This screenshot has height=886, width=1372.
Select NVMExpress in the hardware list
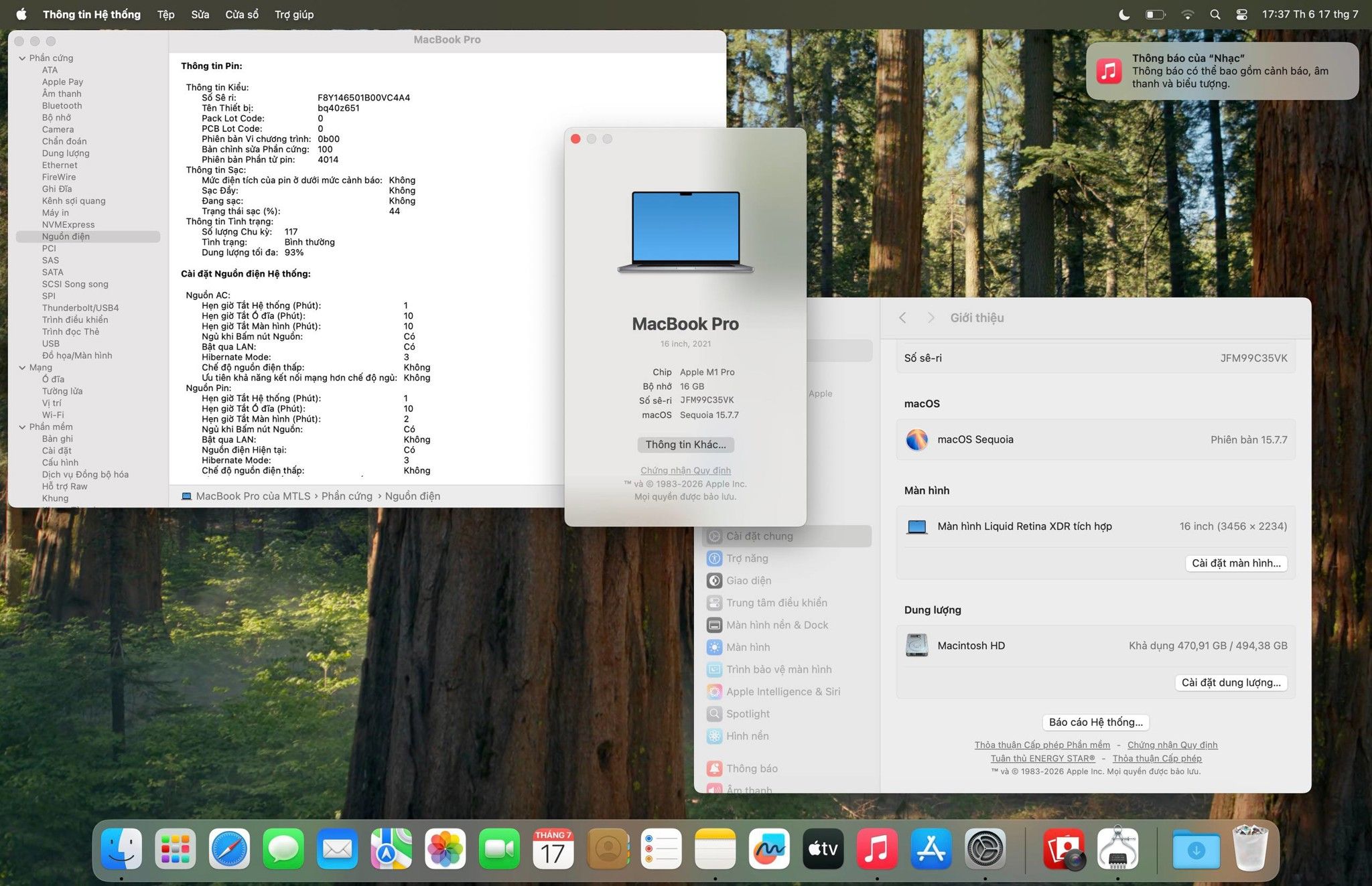click(68, 224)
